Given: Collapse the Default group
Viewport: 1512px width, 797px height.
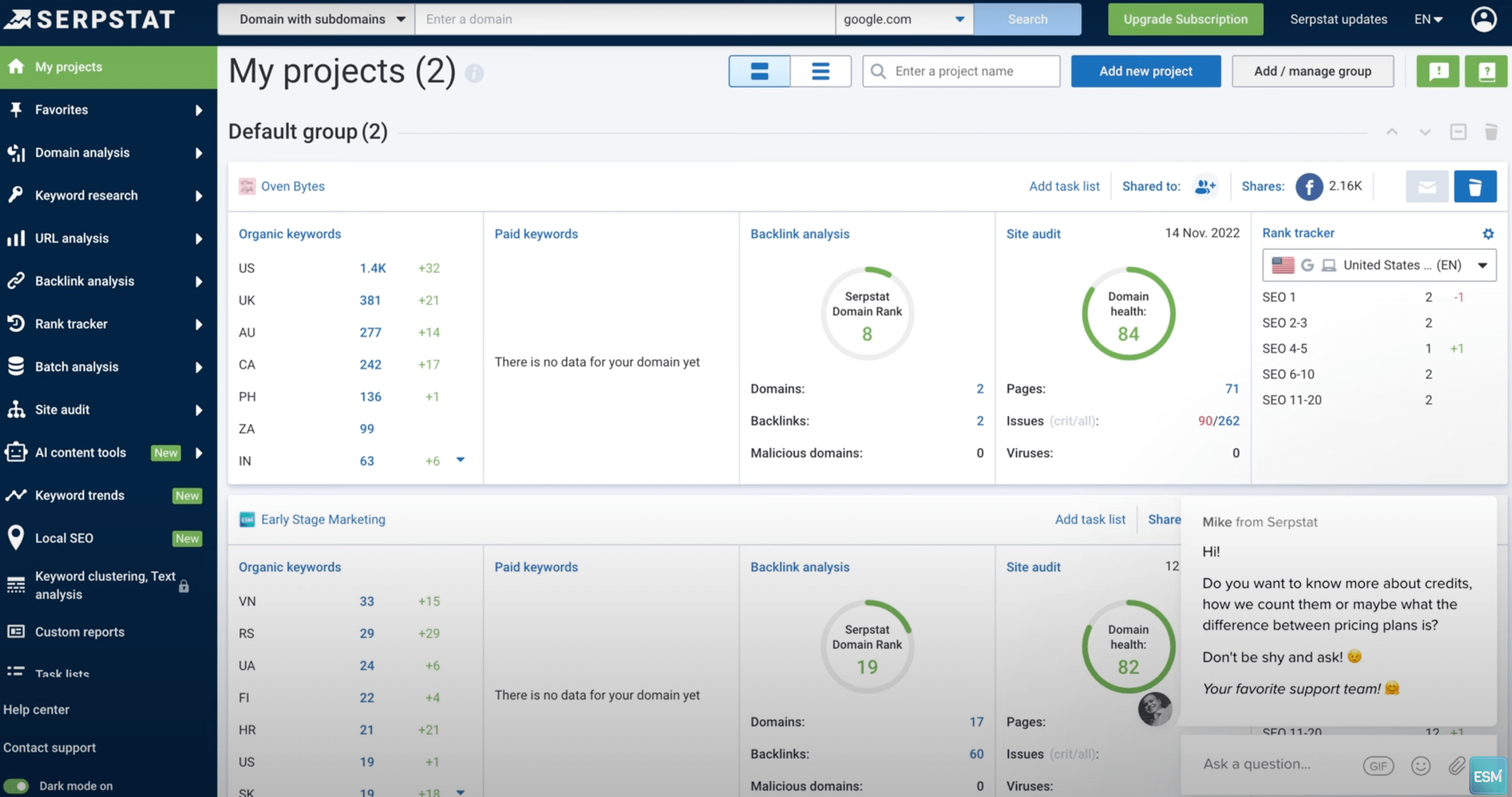Looking at the screenshot, I should (x=1458, y=132).
